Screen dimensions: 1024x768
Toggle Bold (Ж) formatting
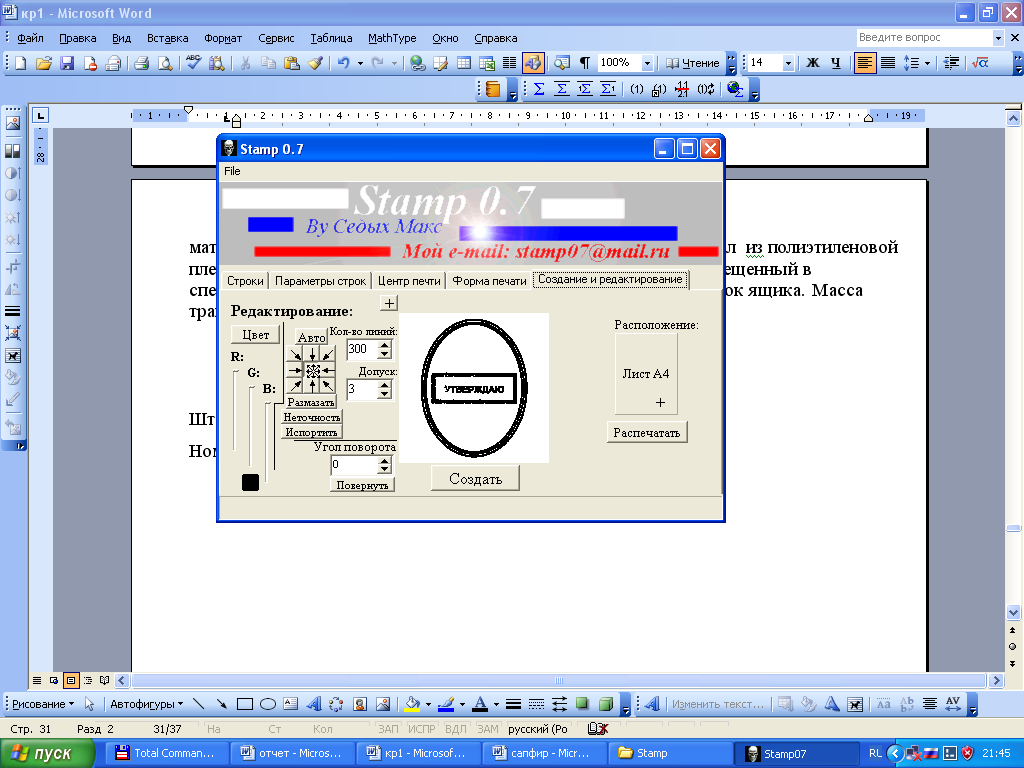click(812, 63)
